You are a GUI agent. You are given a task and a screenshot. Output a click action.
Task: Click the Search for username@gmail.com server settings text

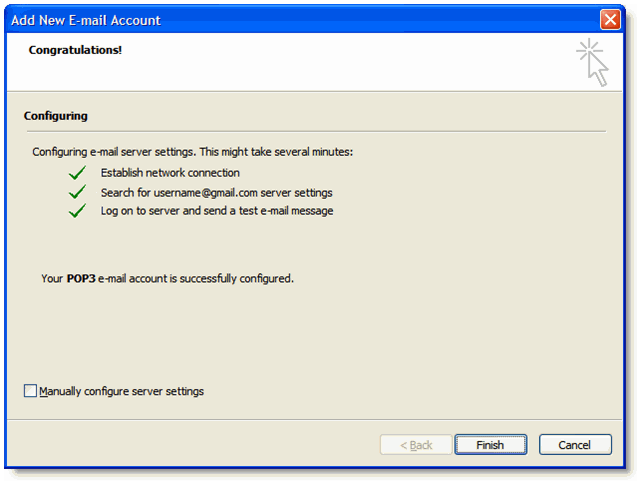point(217,193)
